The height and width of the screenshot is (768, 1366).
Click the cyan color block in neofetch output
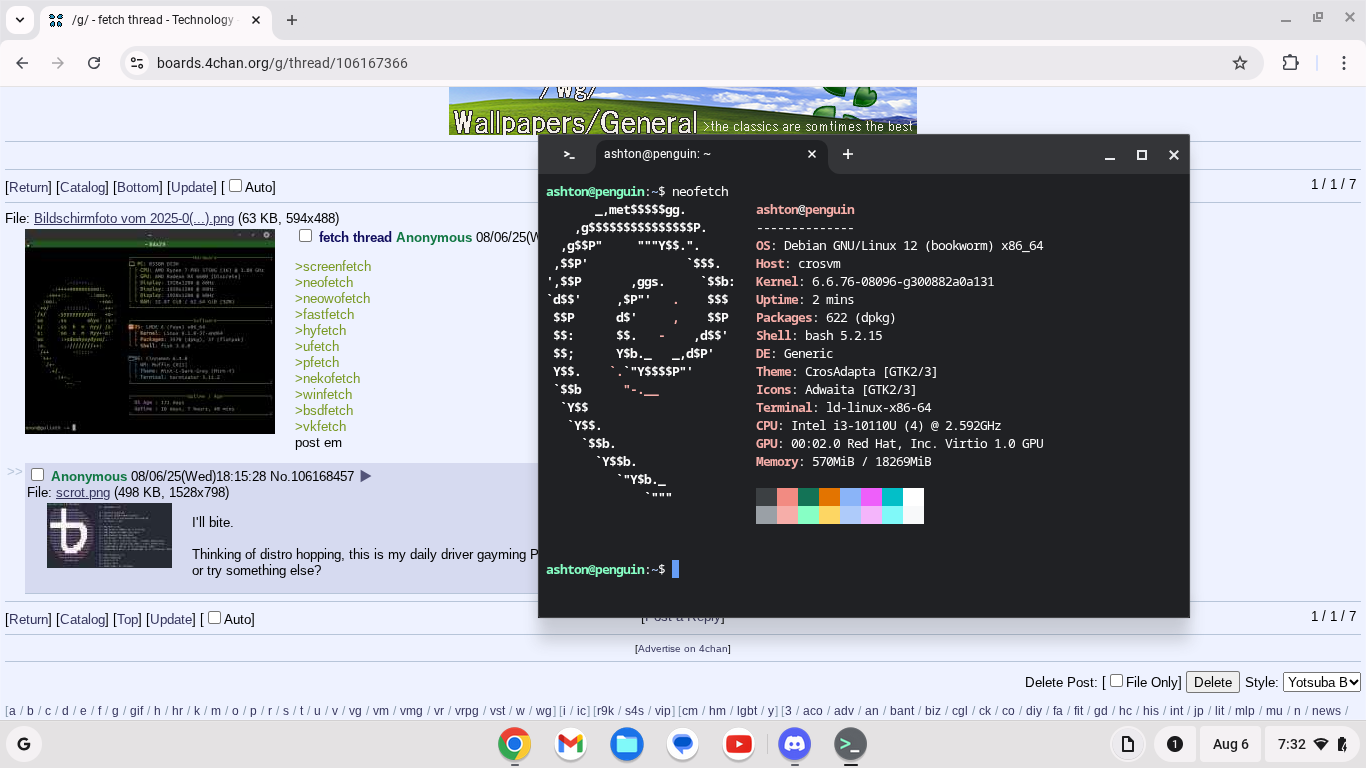tap(892, 497)
